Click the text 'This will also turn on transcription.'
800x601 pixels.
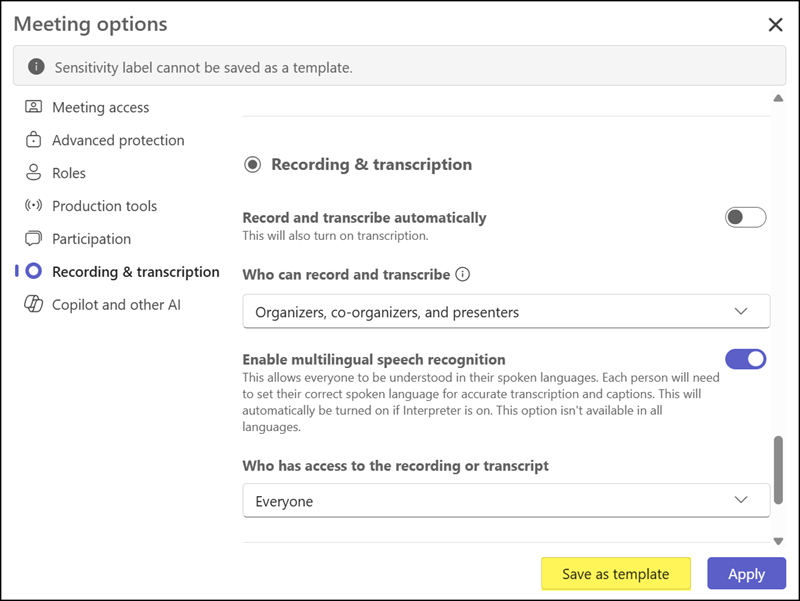tap(335, 236)
